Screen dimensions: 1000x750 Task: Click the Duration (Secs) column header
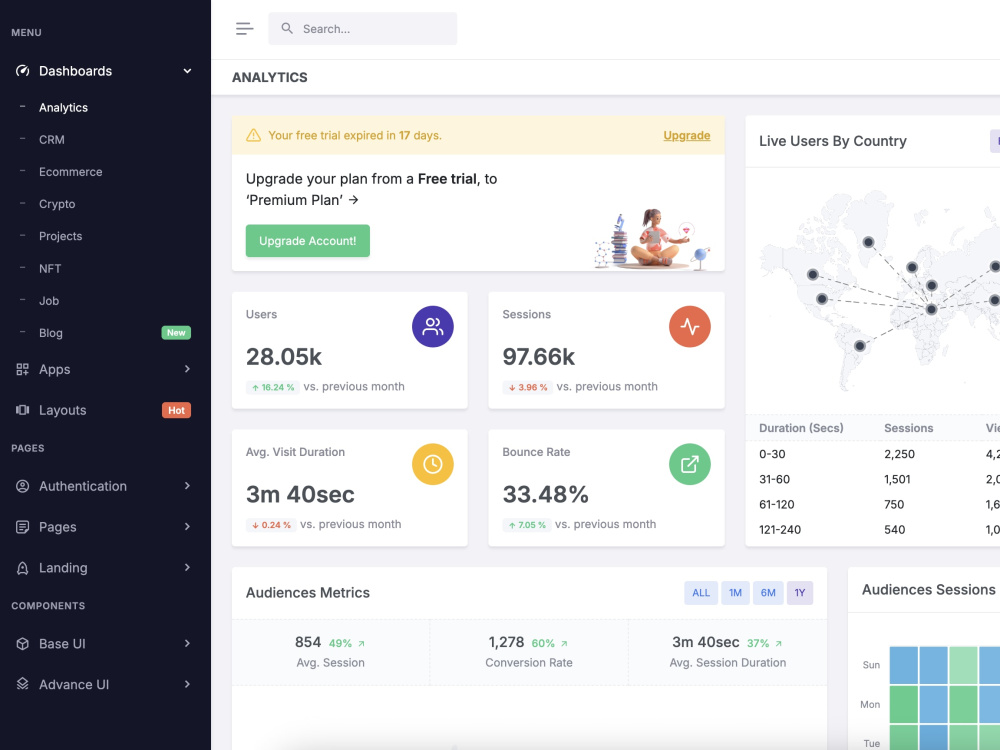pyautogui.click(x=801, y=428)
